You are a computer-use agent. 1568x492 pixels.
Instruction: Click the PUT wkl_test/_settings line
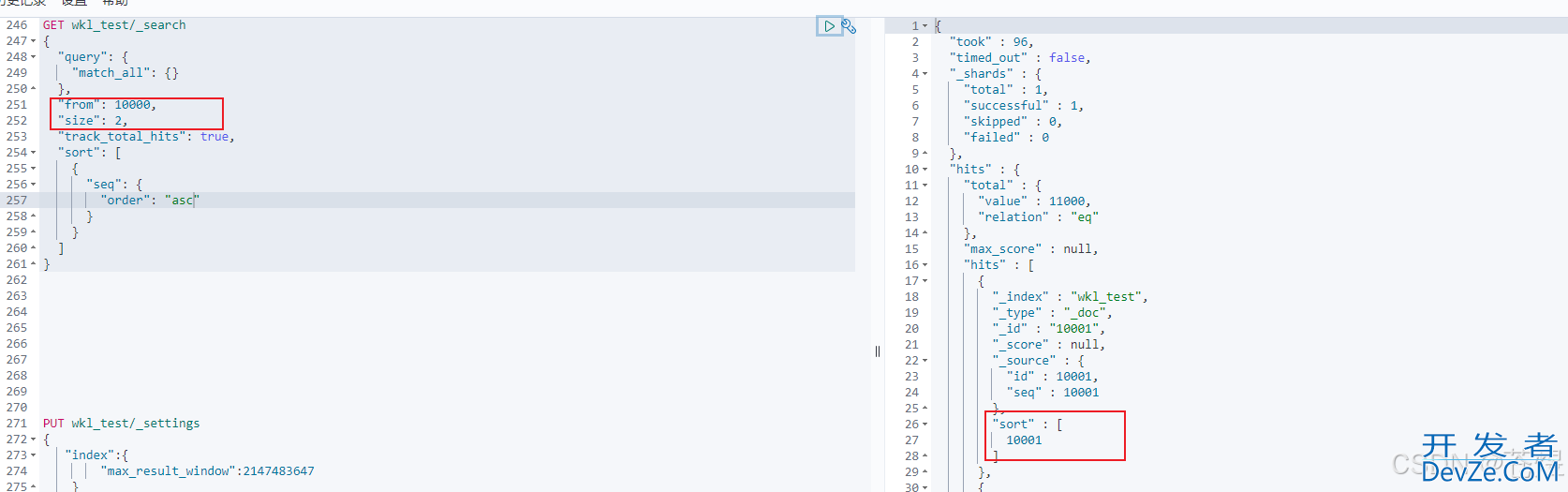pos(121,424)
